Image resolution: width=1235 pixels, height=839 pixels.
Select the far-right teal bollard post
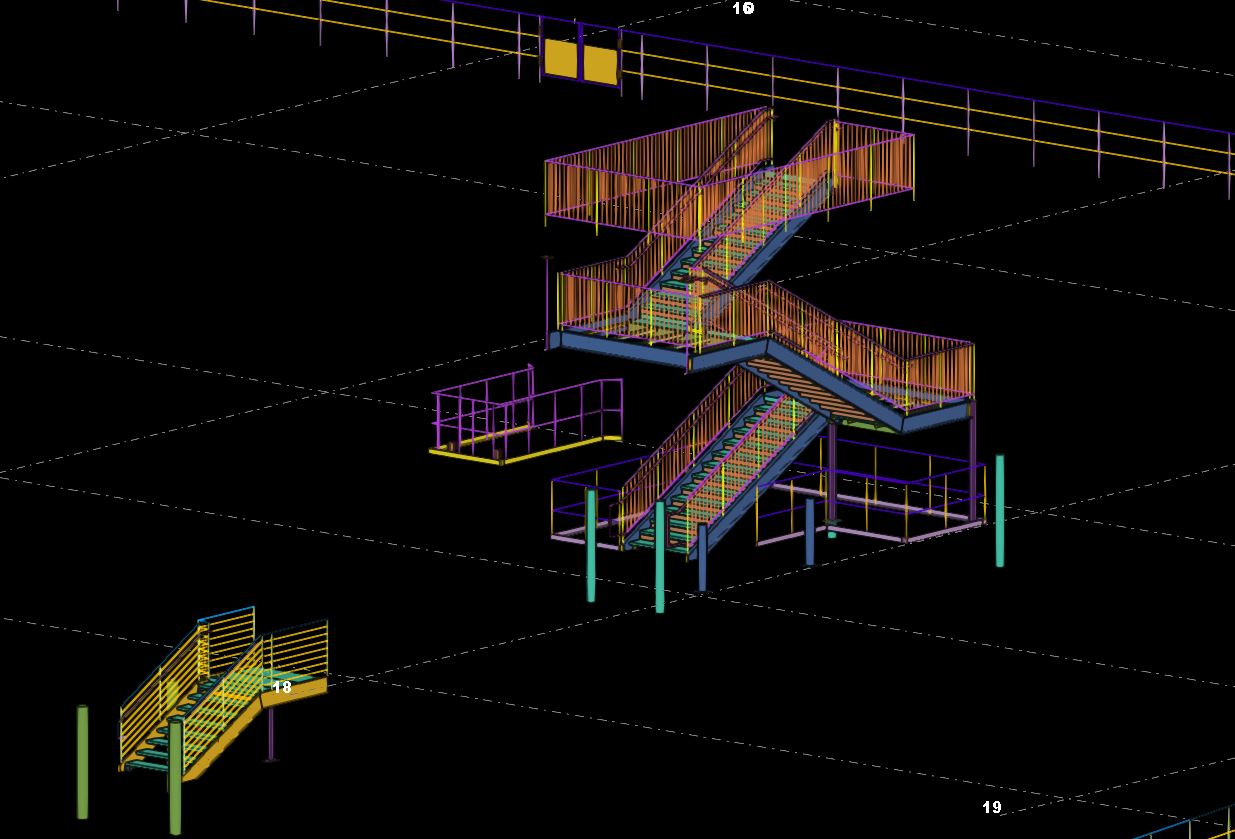(999, 510)
